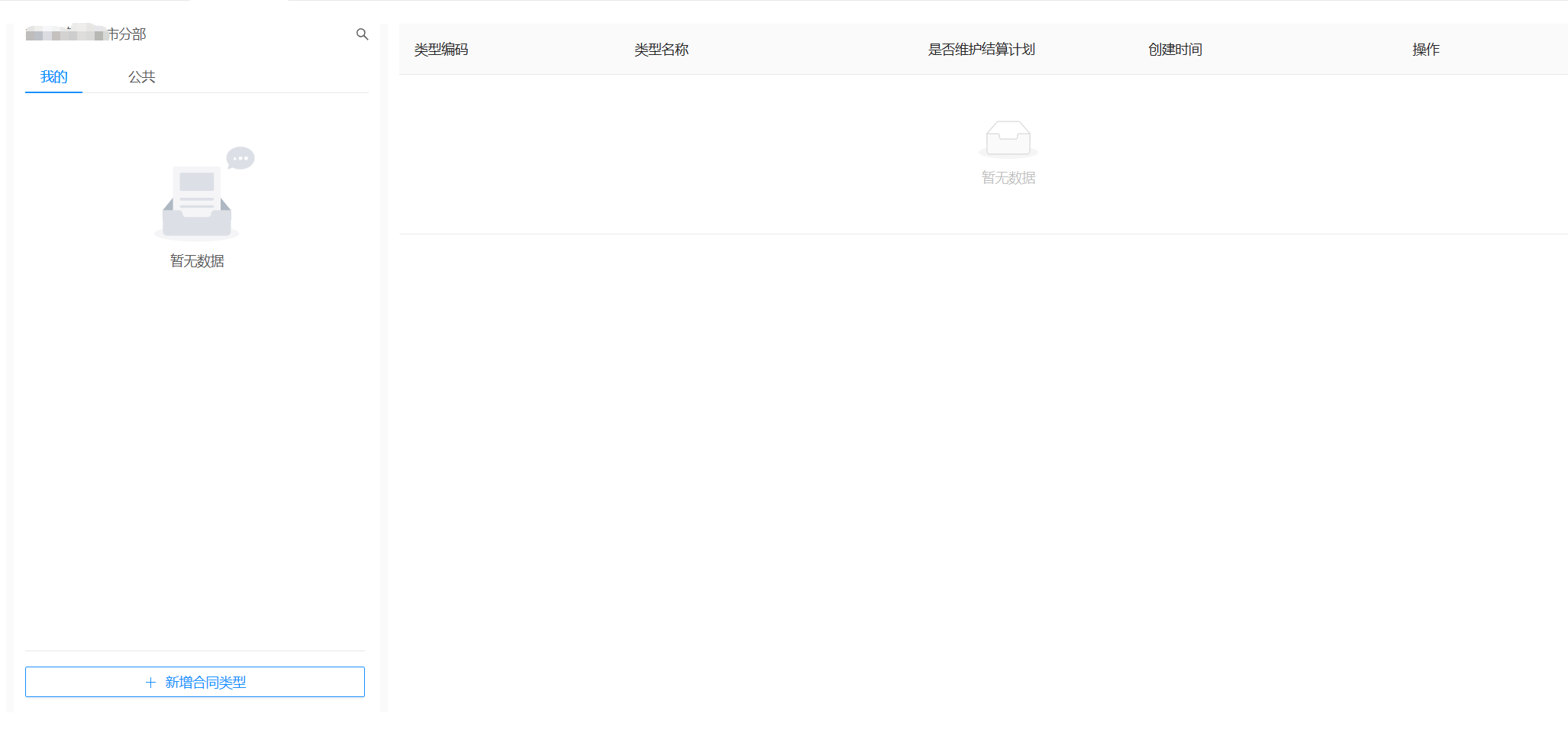
Task: Click the 市分部 department title
Action: pos(126,34)
